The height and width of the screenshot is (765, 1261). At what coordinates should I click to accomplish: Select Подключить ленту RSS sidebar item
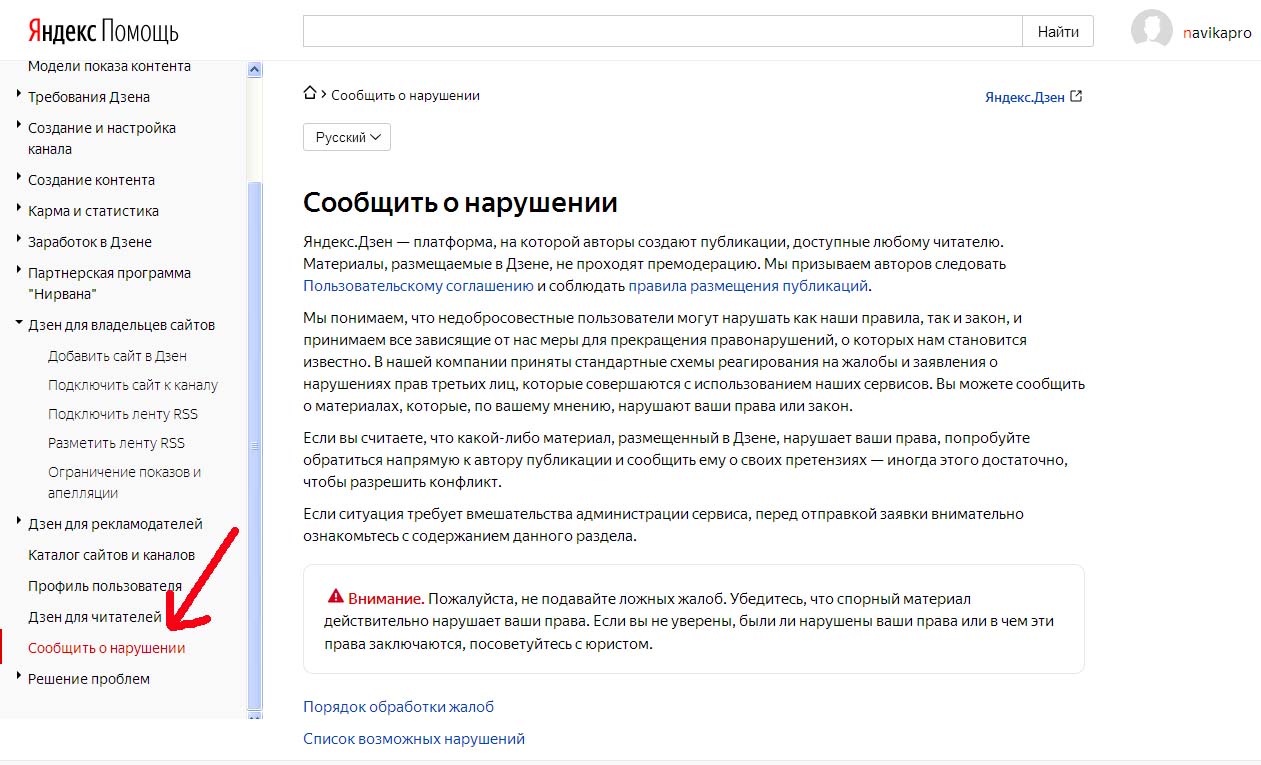pyautogui.click(x=123, y=414)
